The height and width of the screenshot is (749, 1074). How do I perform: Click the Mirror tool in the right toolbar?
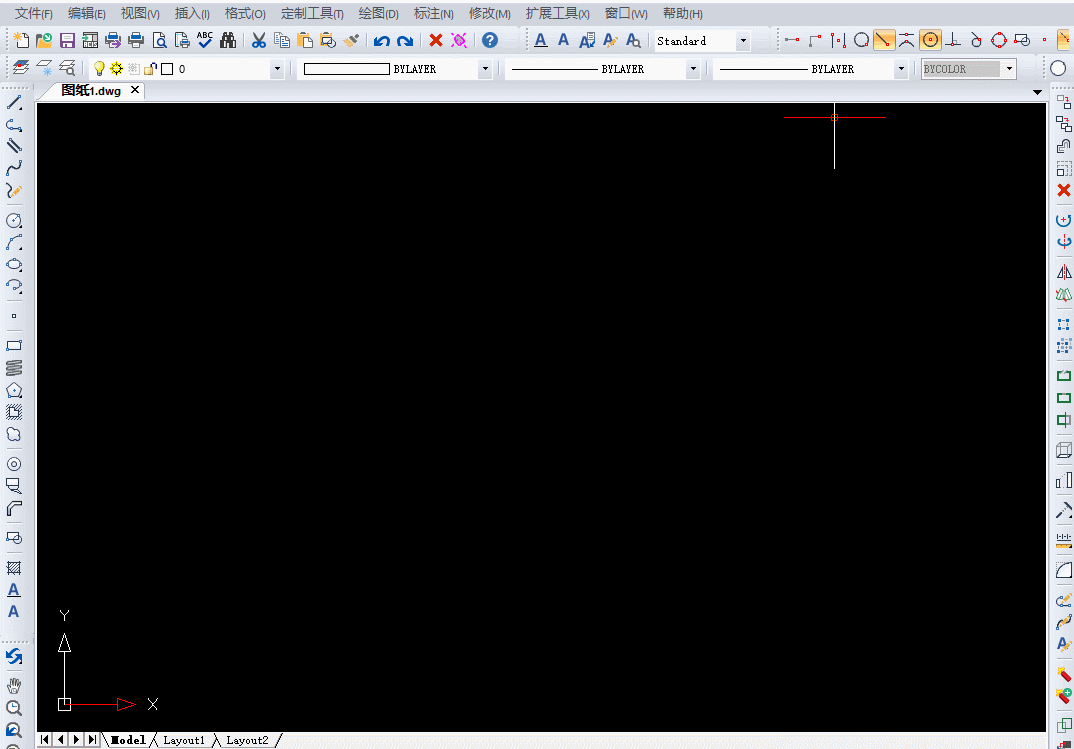pos(1064,272)
